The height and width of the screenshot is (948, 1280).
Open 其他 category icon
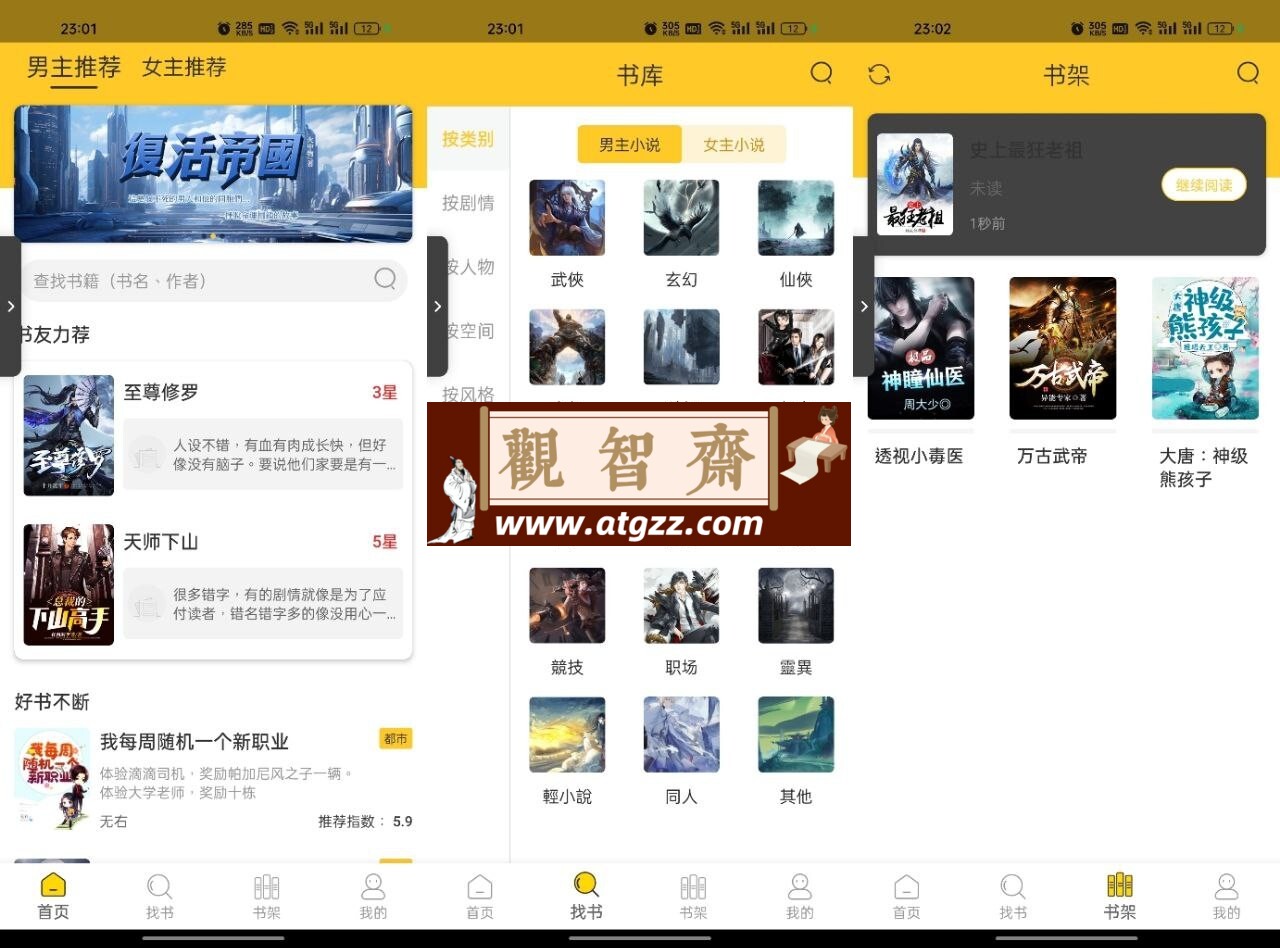coord(796,735)
